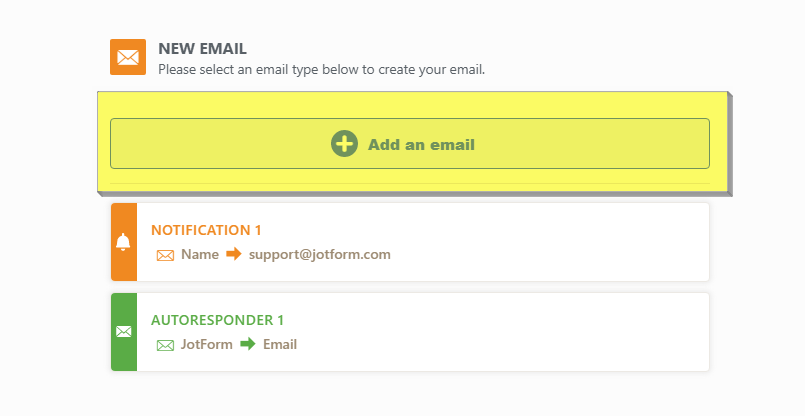Viewport: 805px width, 416px height.
Task: Click the support@jotform.com recipient address
Action: (x=319, y=254)
